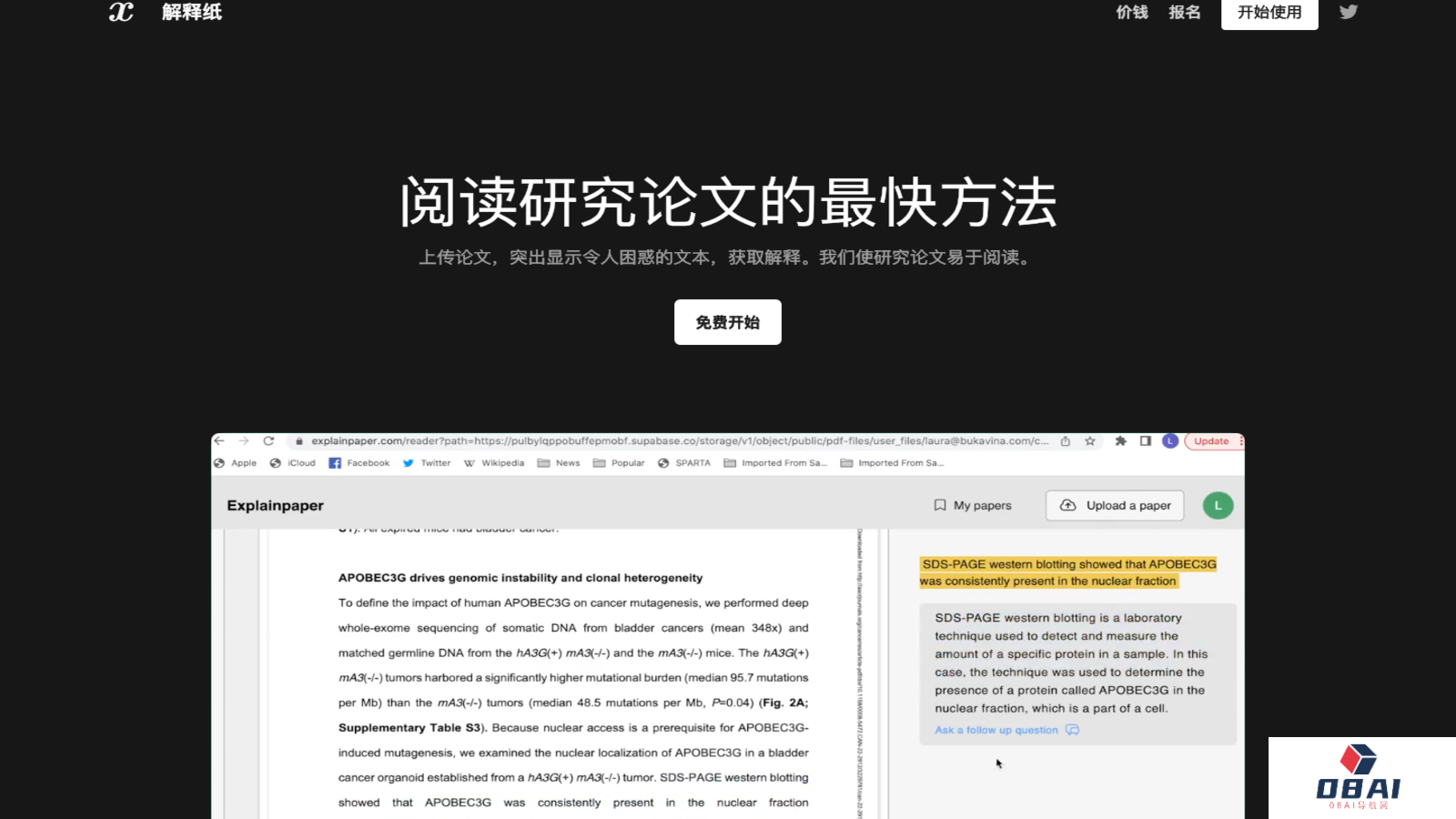
Task: Click the share icon in address bar
Action: (x=1066, y=440)
